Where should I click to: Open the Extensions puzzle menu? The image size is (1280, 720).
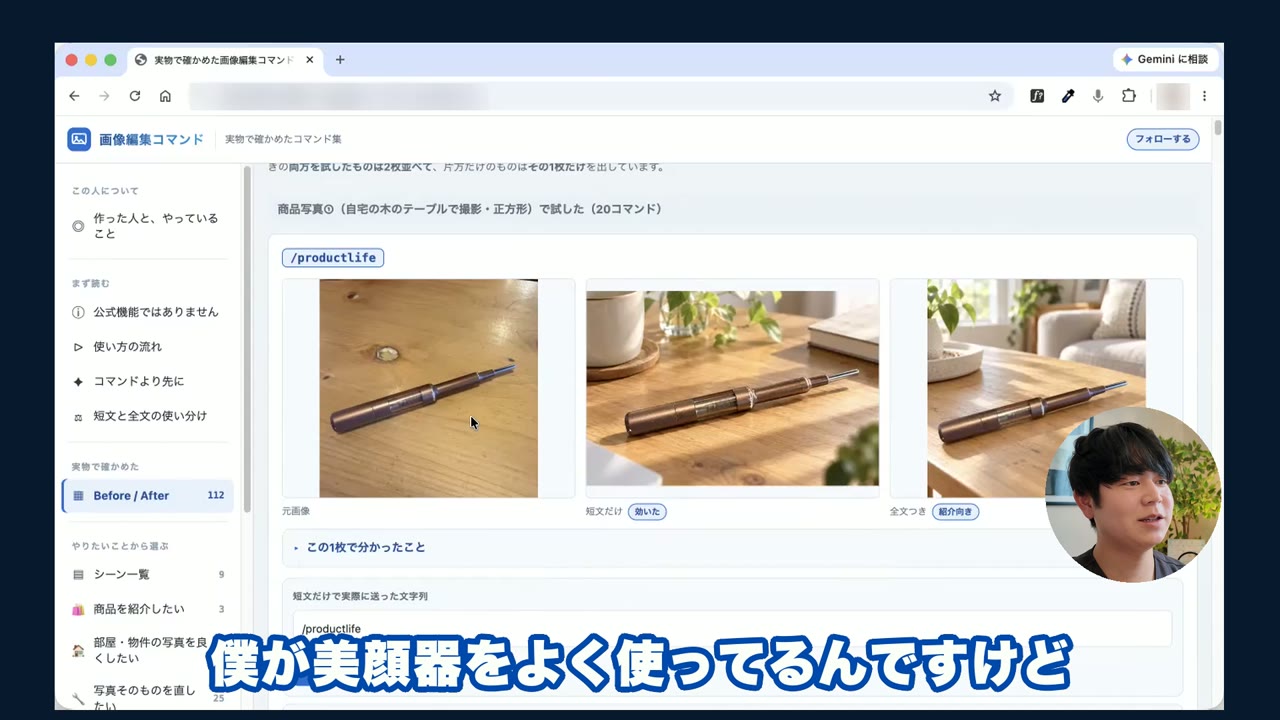[x=1129, y=96]
